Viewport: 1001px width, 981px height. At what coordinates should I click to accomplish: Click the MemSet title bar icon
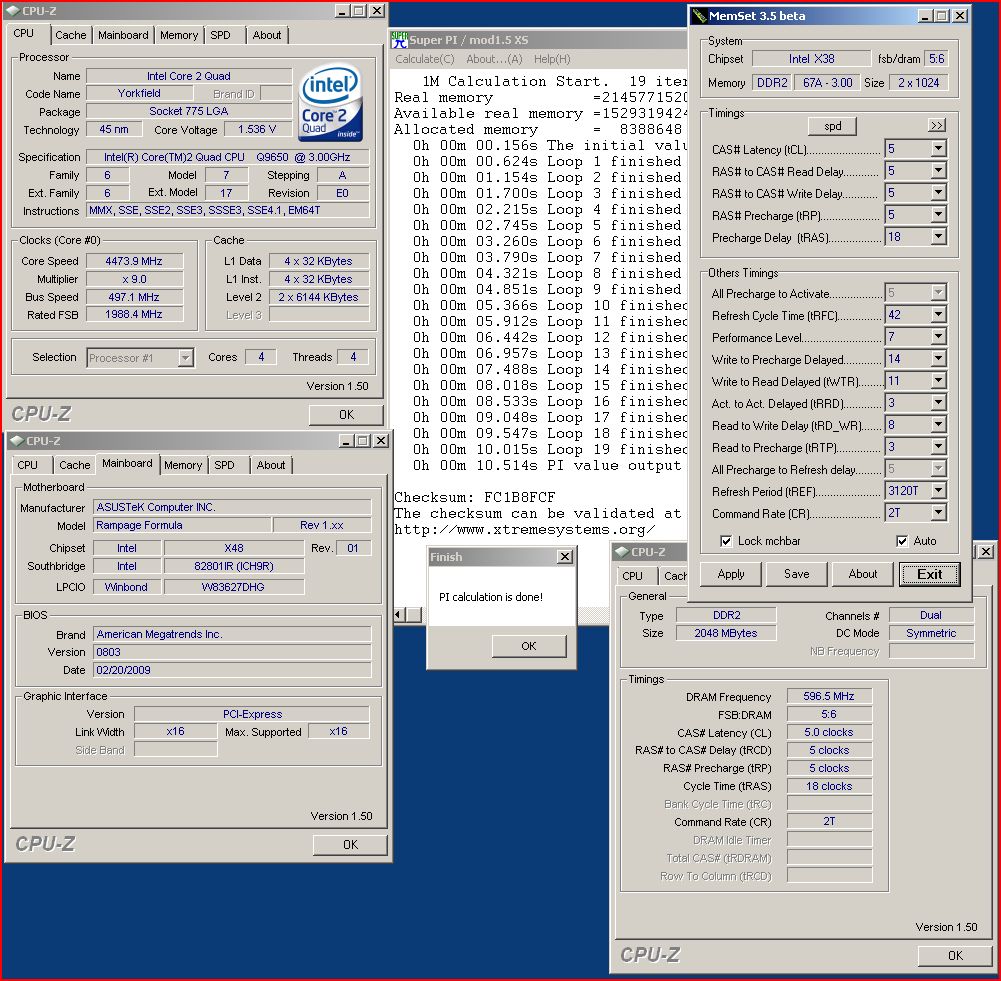(x=700, y=16)
